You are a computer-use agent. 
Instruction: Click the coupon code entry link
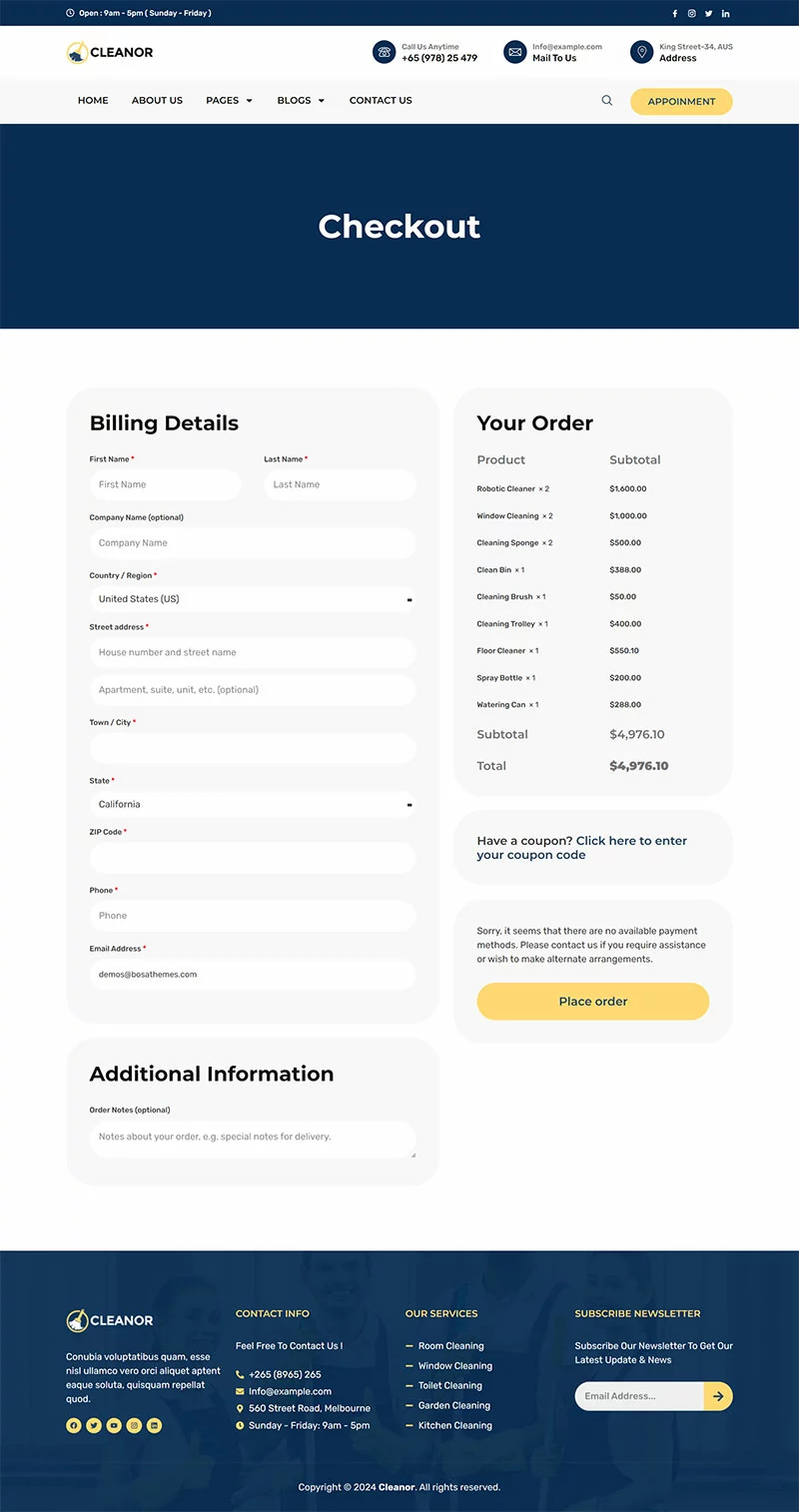tap(631, 841)
